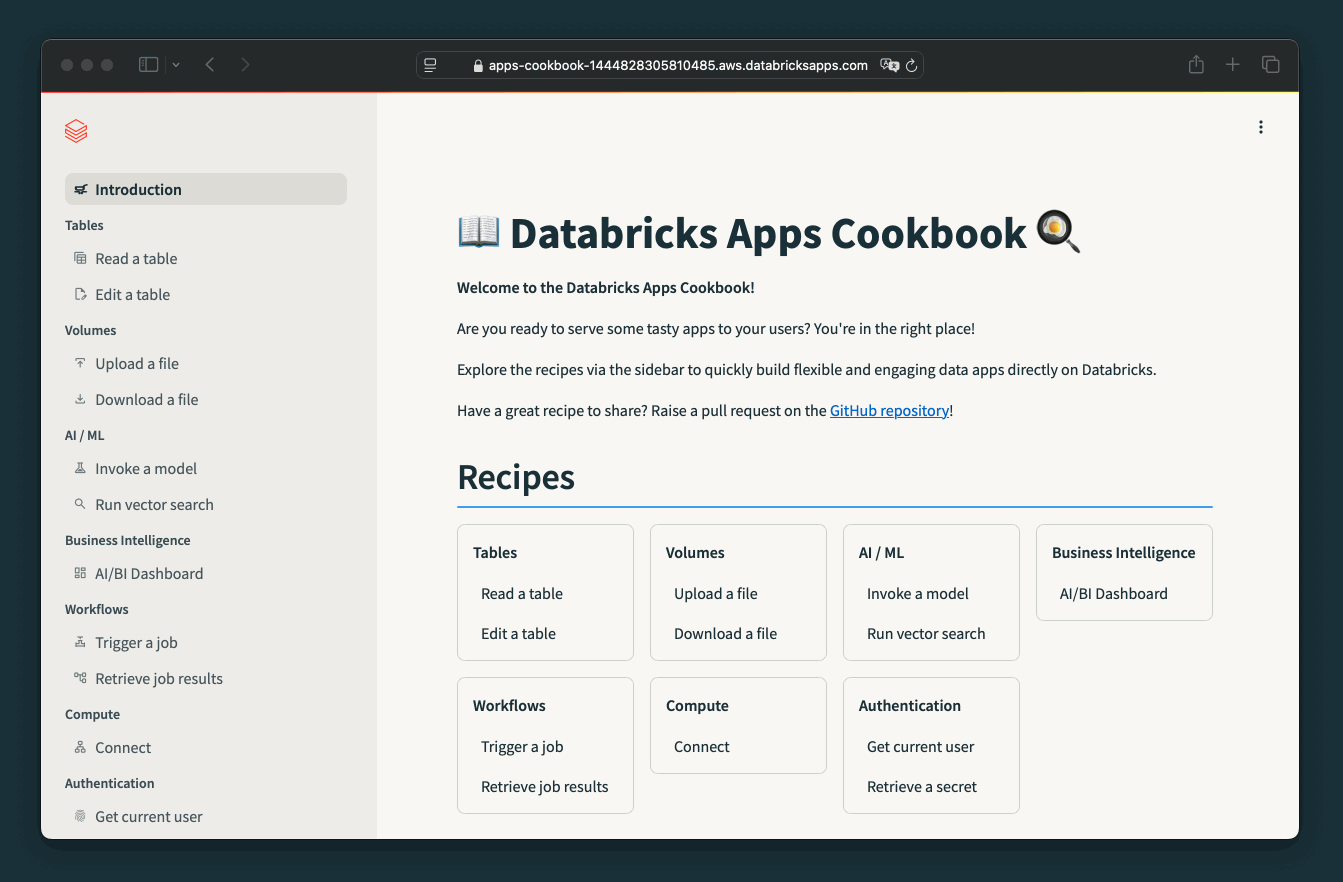Open Invoke a model in AI / ML card
Viewport: 1343px width, 882px height.
click(x=918, y=593)
